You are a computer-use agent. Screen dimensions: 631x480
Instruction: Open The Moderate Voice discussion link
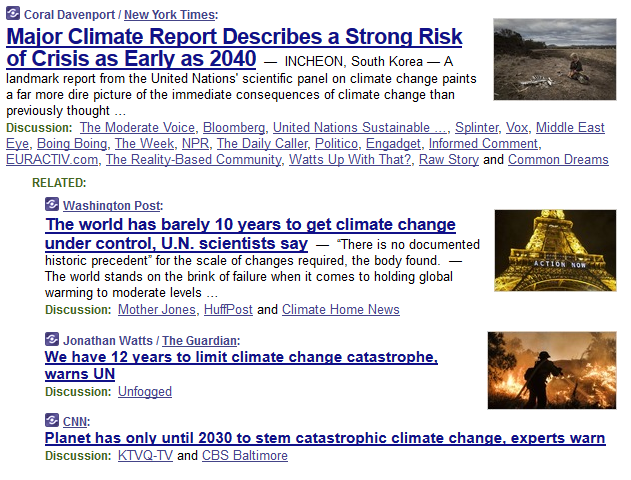pyautogui.click(x=137, y=128)
